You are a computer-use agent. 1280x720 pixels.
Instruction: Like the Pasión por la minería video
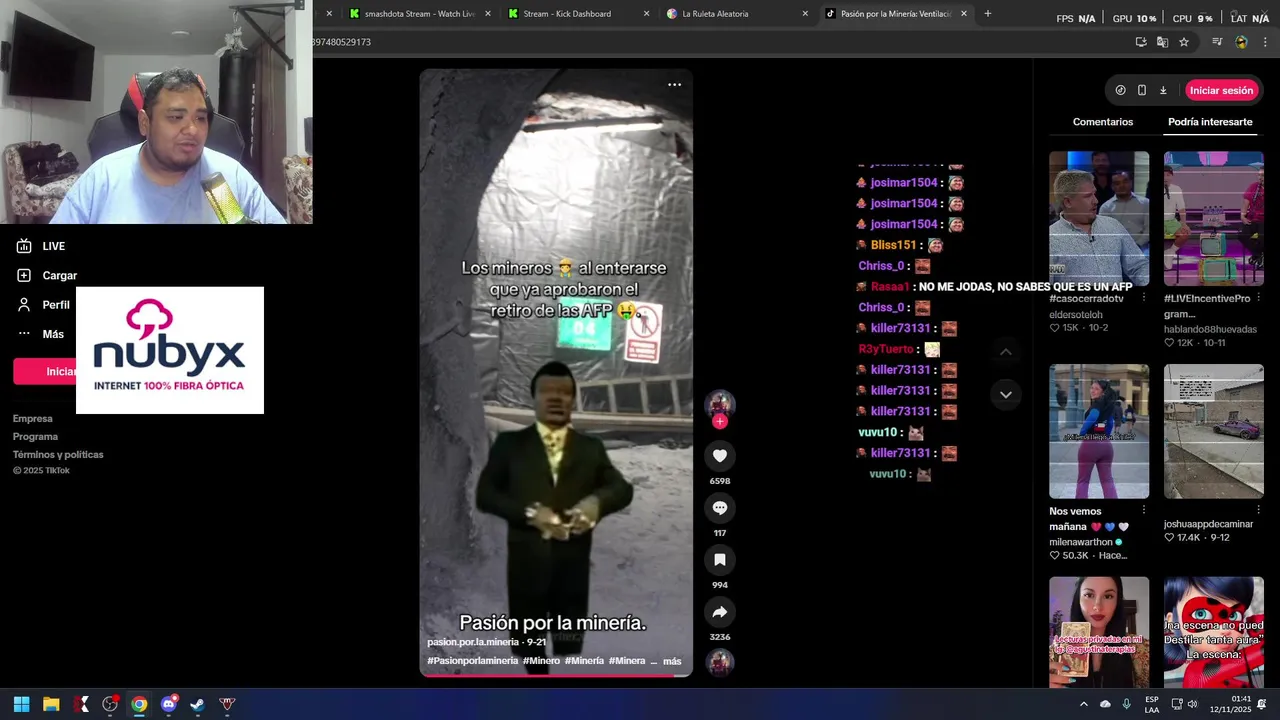[x=719, y=456]
